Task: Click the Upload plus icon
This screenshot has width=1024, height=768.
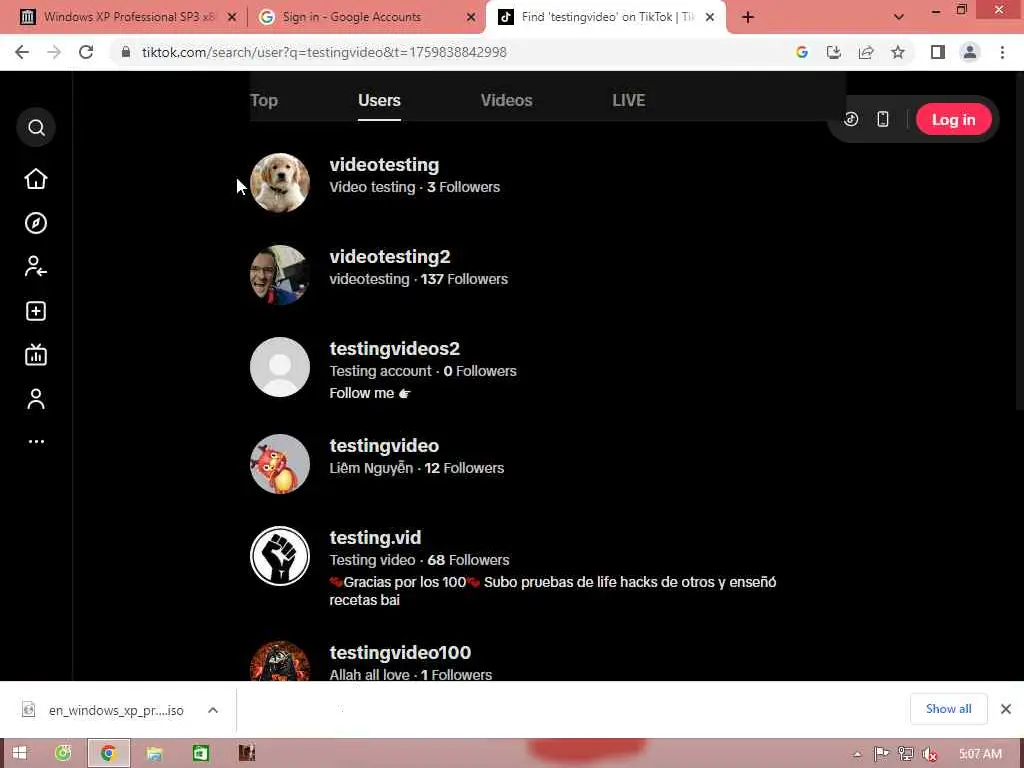Action: tap(36, 311)
